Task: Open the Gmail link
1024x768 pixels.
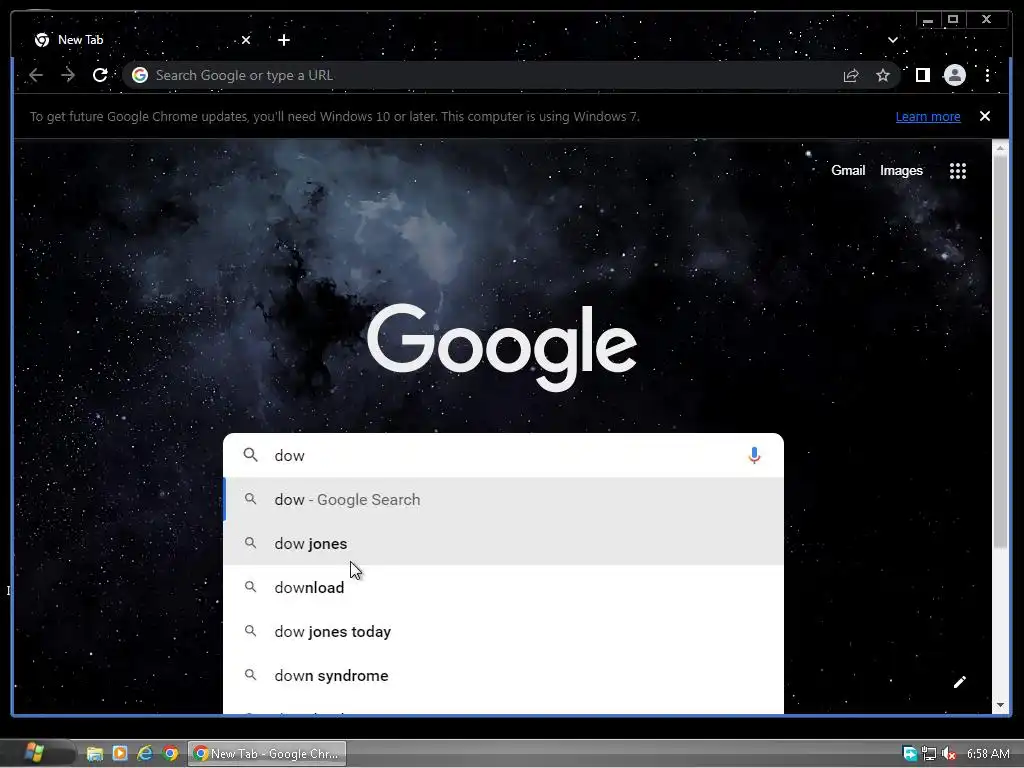Action: tap(848, 170)
